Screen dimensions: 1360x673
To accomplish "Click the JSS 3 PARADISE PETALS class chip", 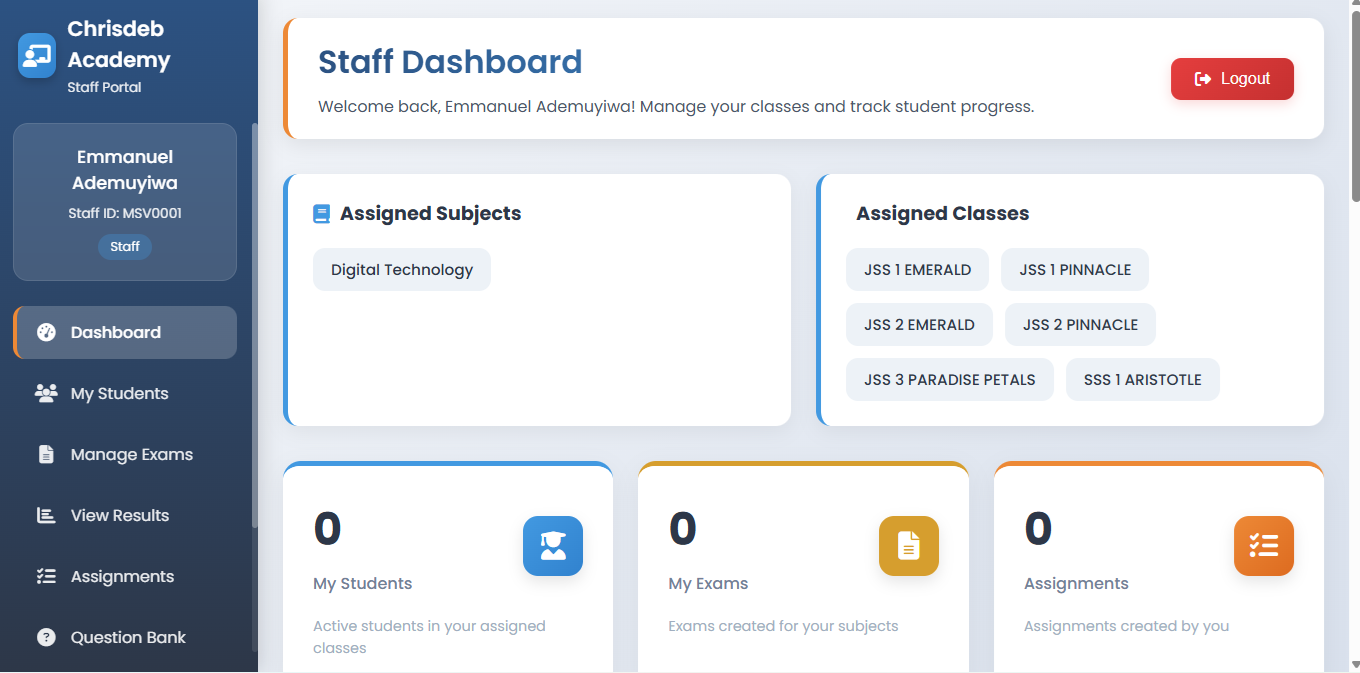I will (949, 379).
